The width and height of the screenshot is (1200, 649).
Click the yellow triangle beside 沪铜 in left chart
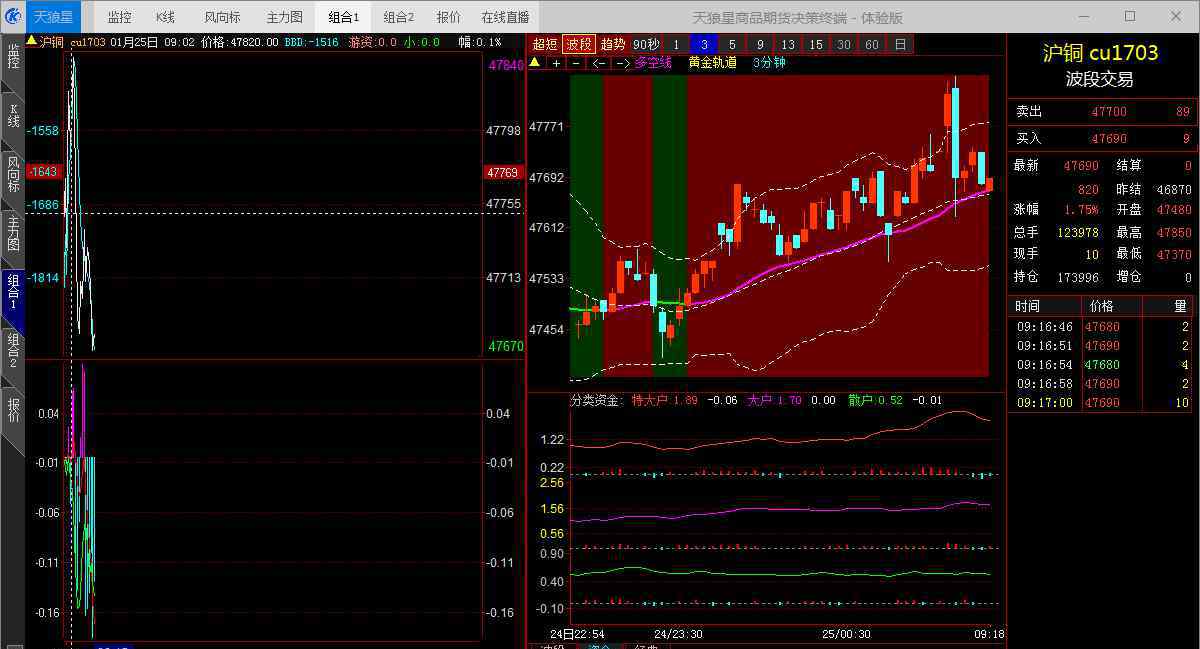(32, 41)
